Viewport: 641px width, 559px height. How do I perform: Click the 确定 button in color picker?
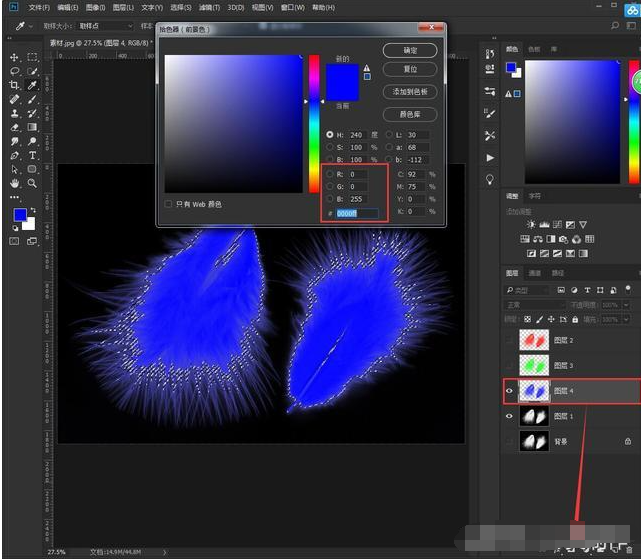410,50
